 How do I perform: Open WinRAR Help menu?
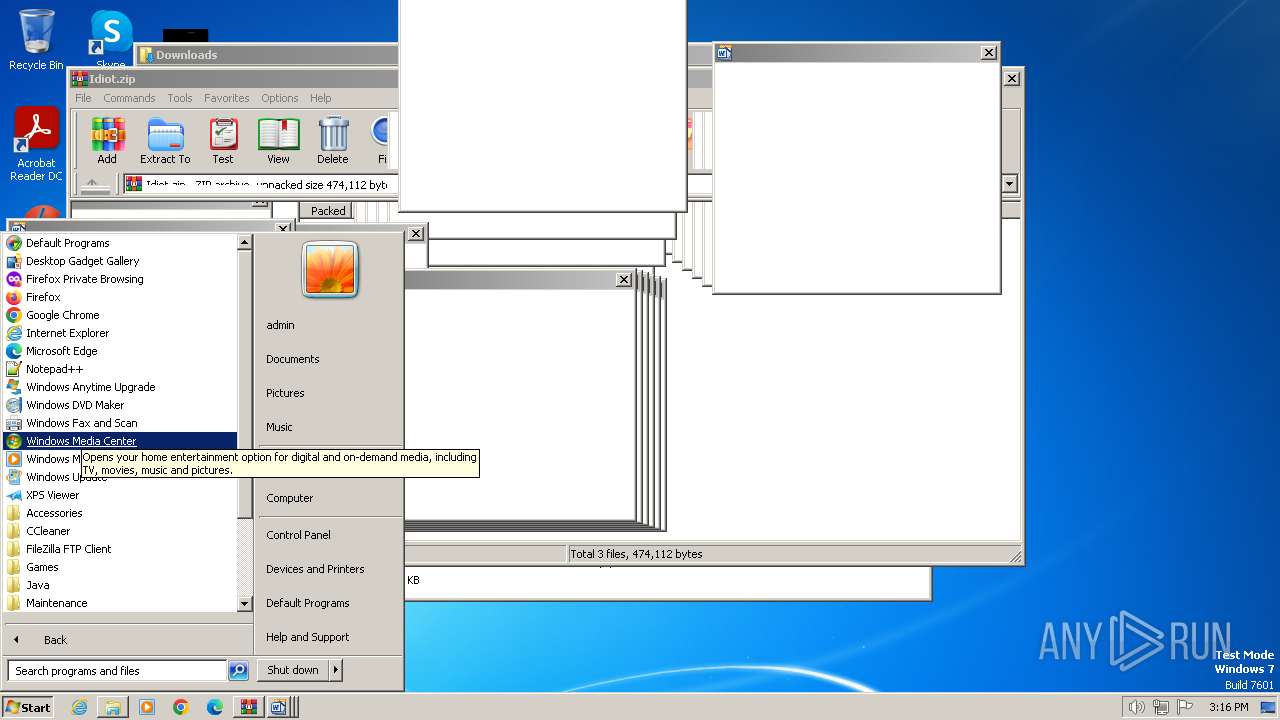click(x=320, y=98)
